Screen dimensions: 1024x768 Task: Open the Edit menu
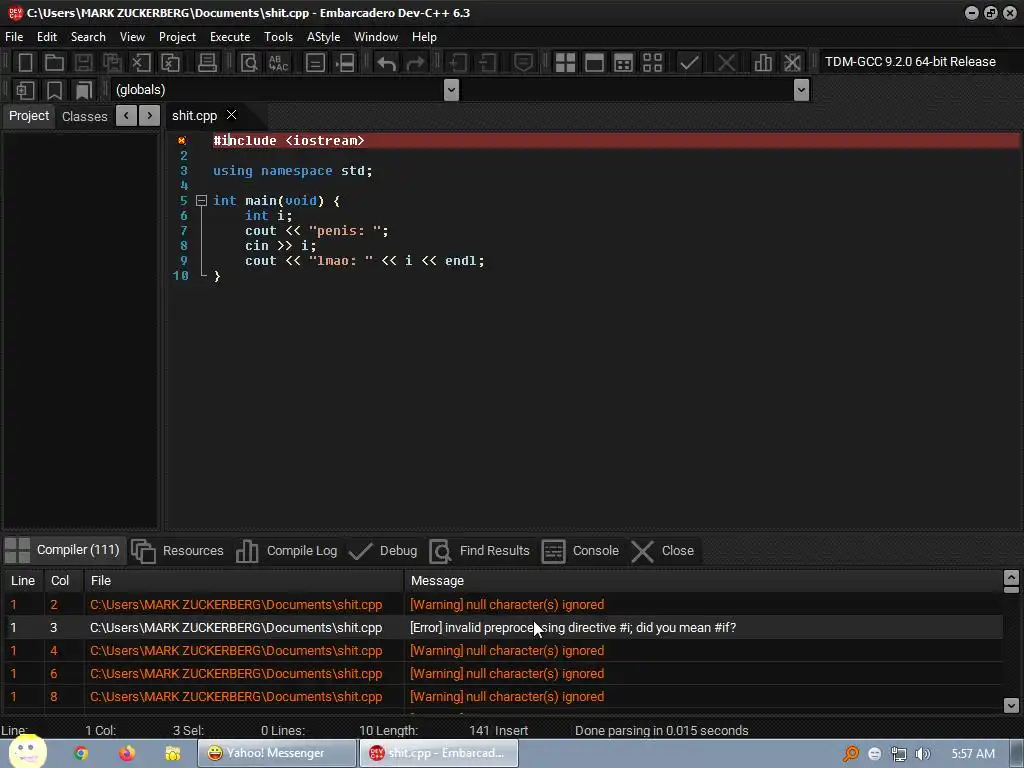tap(47, 37)
